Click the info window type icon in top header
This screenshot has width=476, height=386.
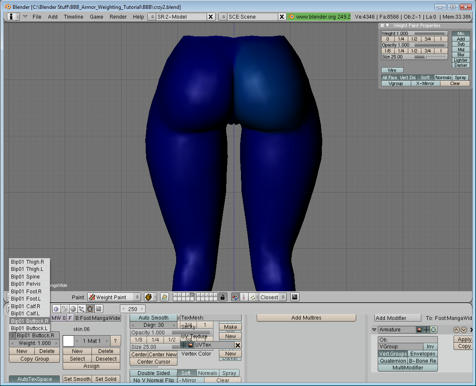[x=11, y=17]
